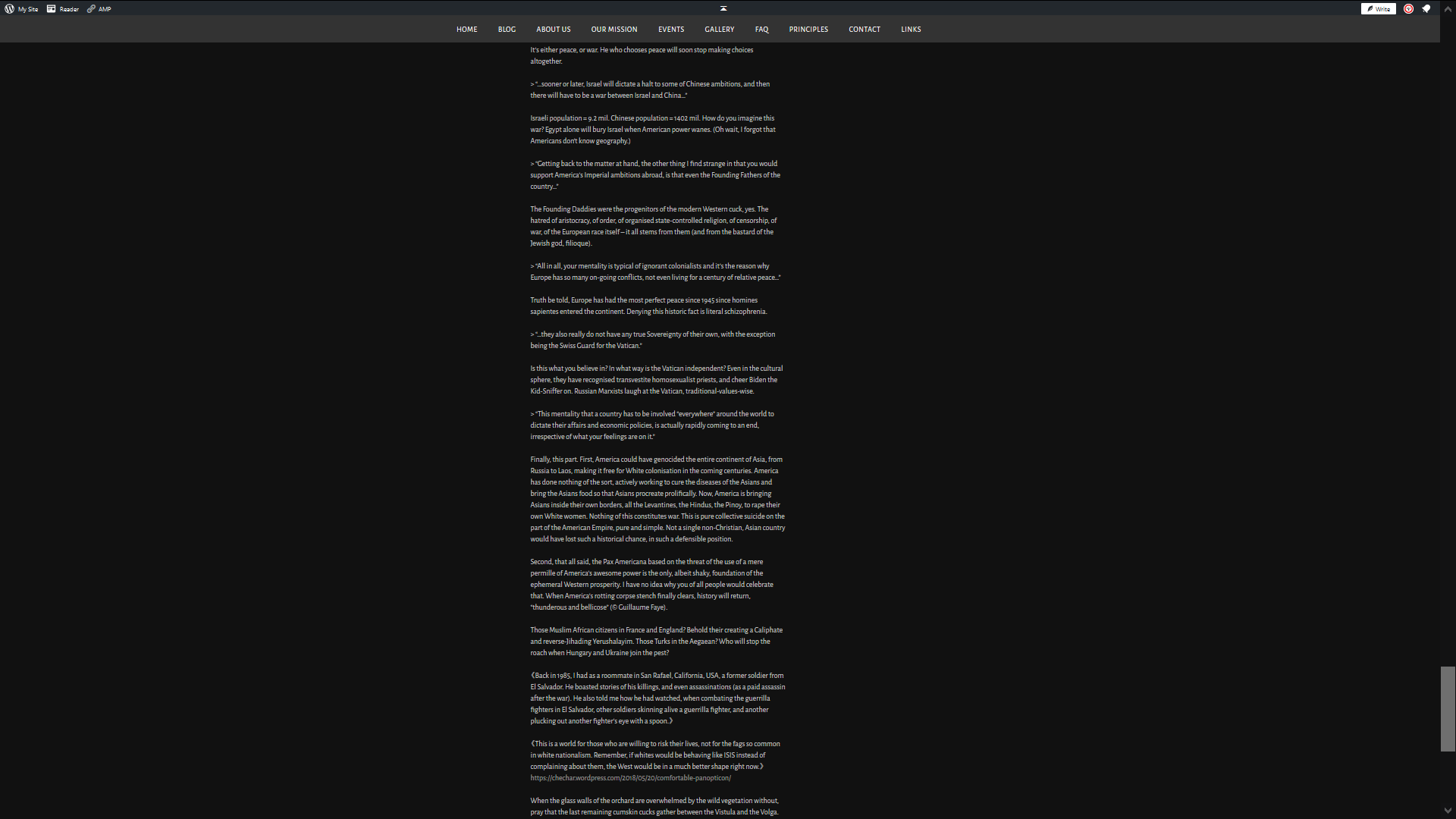Collapse the top bar with up arrow
Image resolution: width=1456 pixels, height=819 pixels.
pyautogui.click(x=723, y=8)
